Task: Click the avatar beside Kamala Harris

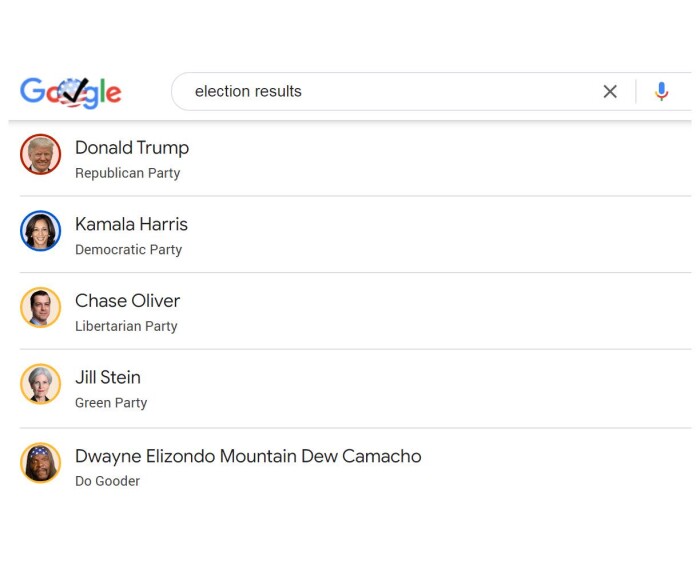Action: click(41, 231)
